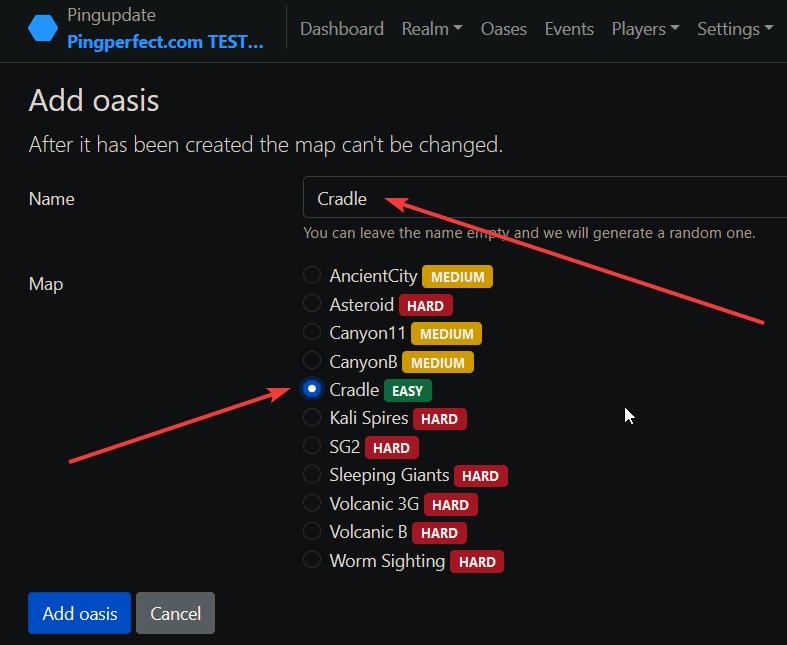Open the Settings dropdown menu
The image size is (787, 645).
pyautogui.click(x=734, y=29)
